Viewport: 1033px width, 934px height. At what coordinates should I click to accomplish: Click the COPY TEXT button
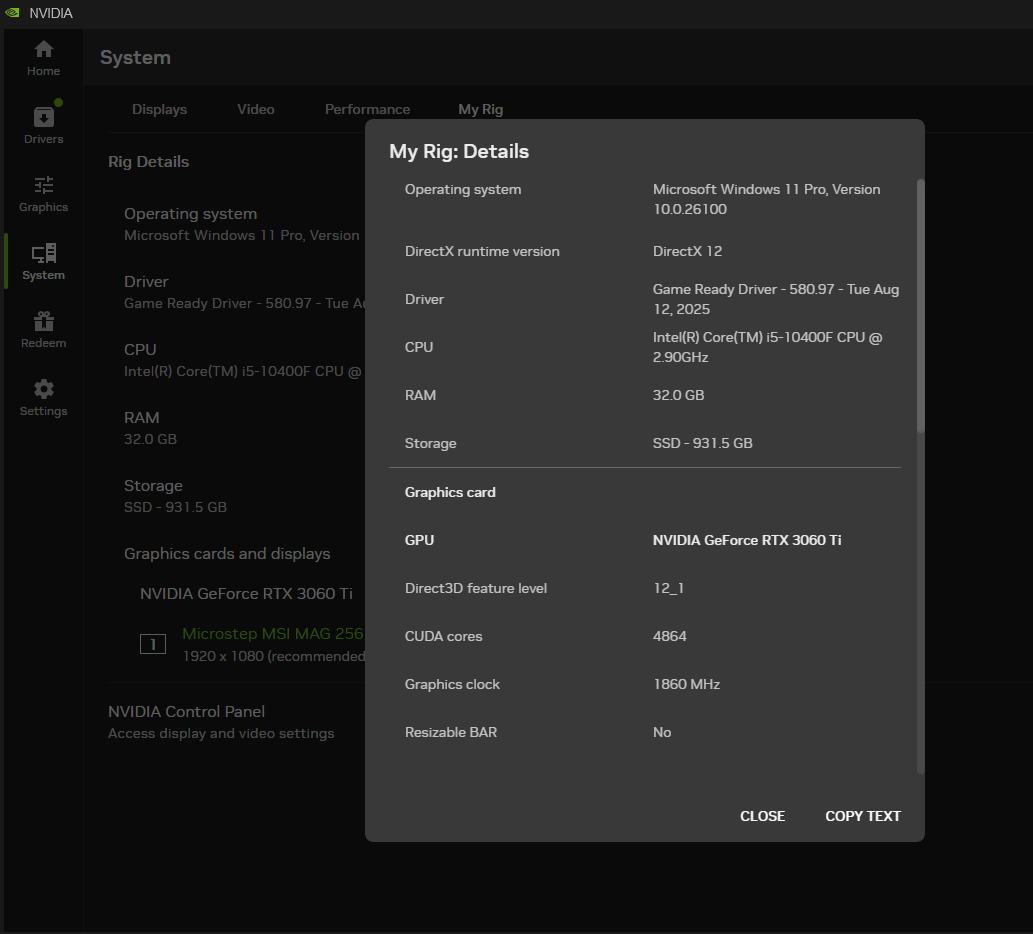[x=862, y=816]
